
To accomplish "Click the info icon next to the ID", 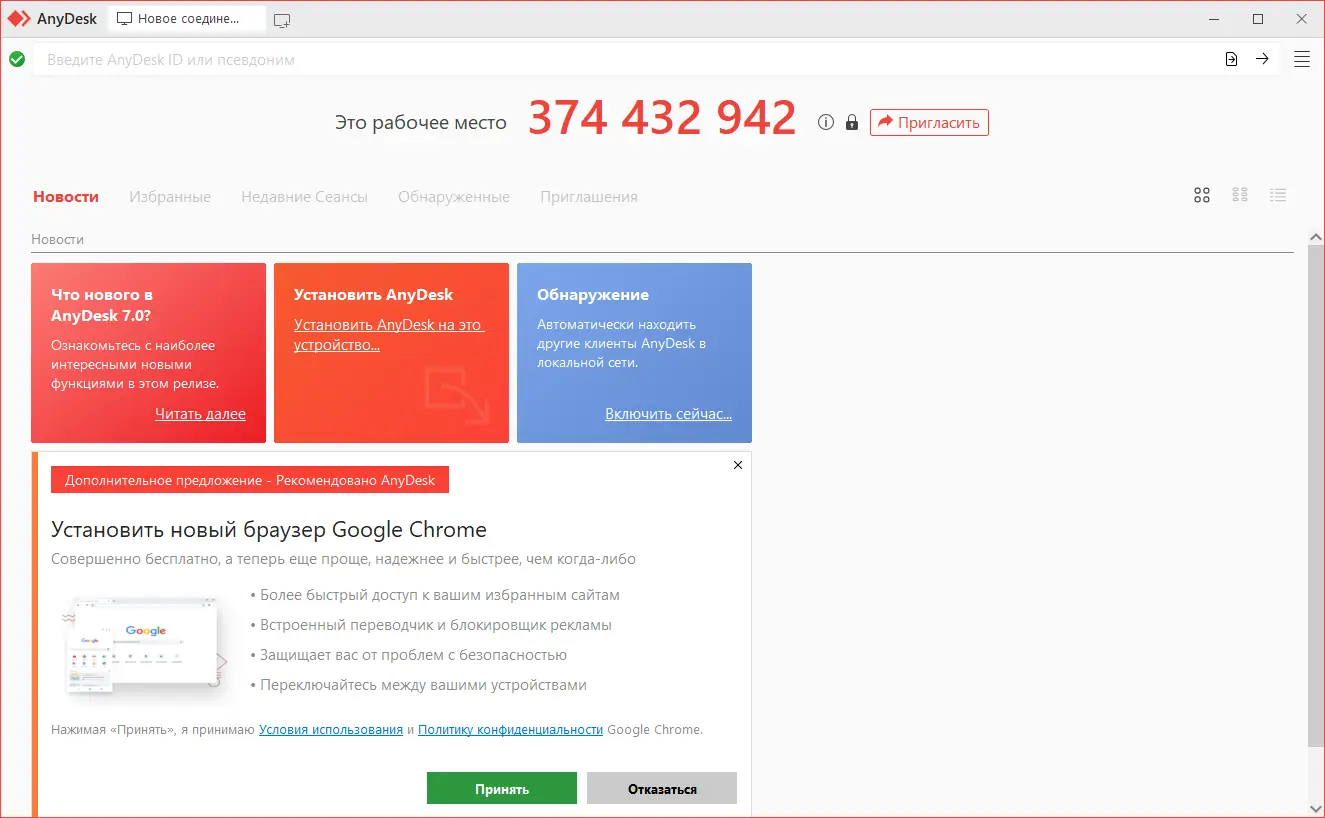I will tap(826, 122).
